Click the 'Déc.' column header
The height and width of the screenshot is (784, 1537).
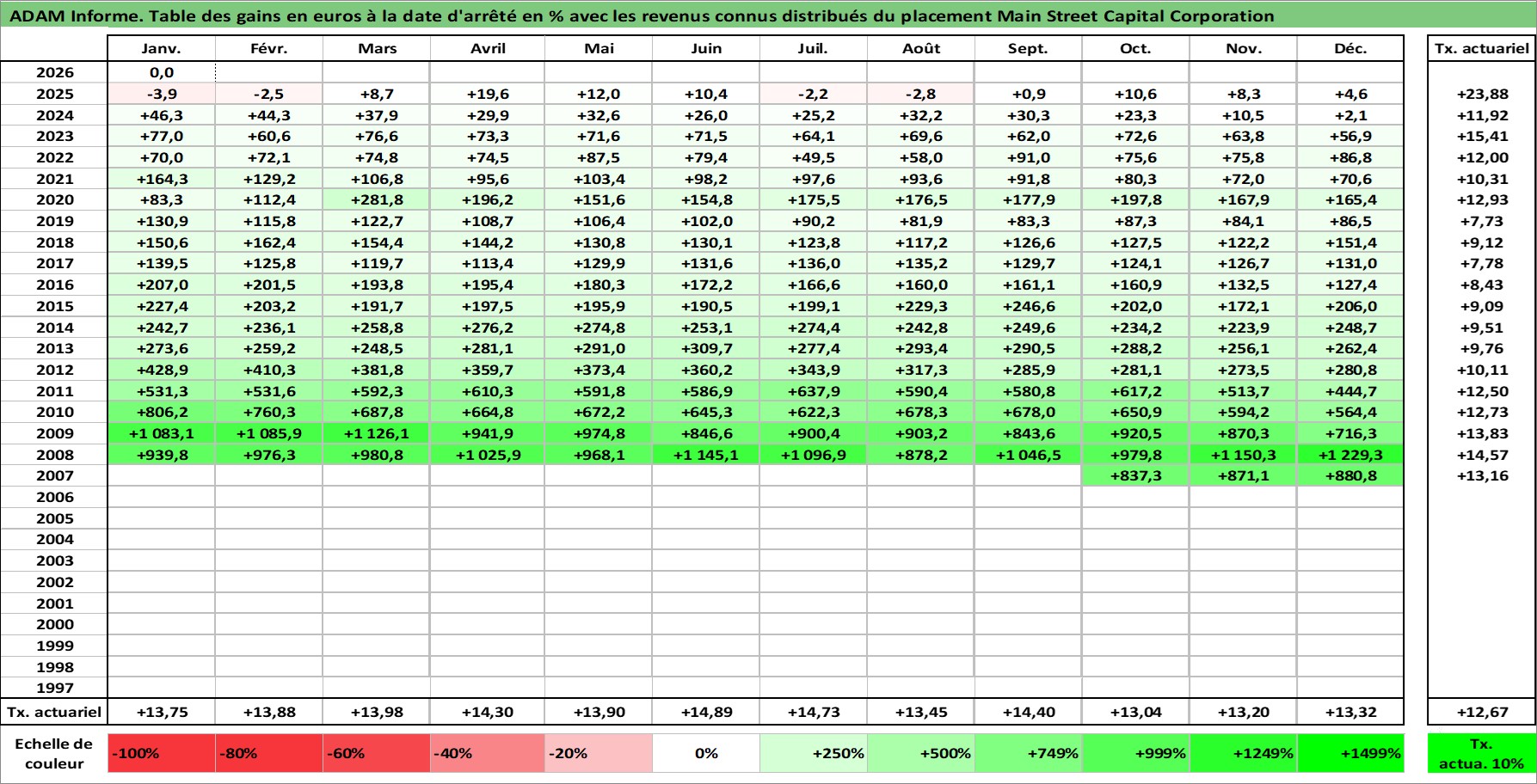pos(1350,48)
